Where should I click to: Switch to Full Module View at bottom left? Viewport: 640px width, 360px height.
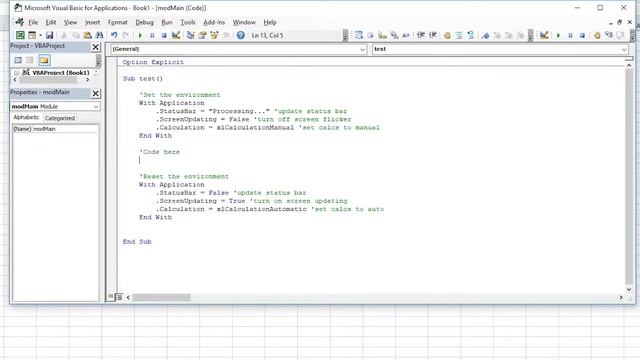(x=119, y=297)
